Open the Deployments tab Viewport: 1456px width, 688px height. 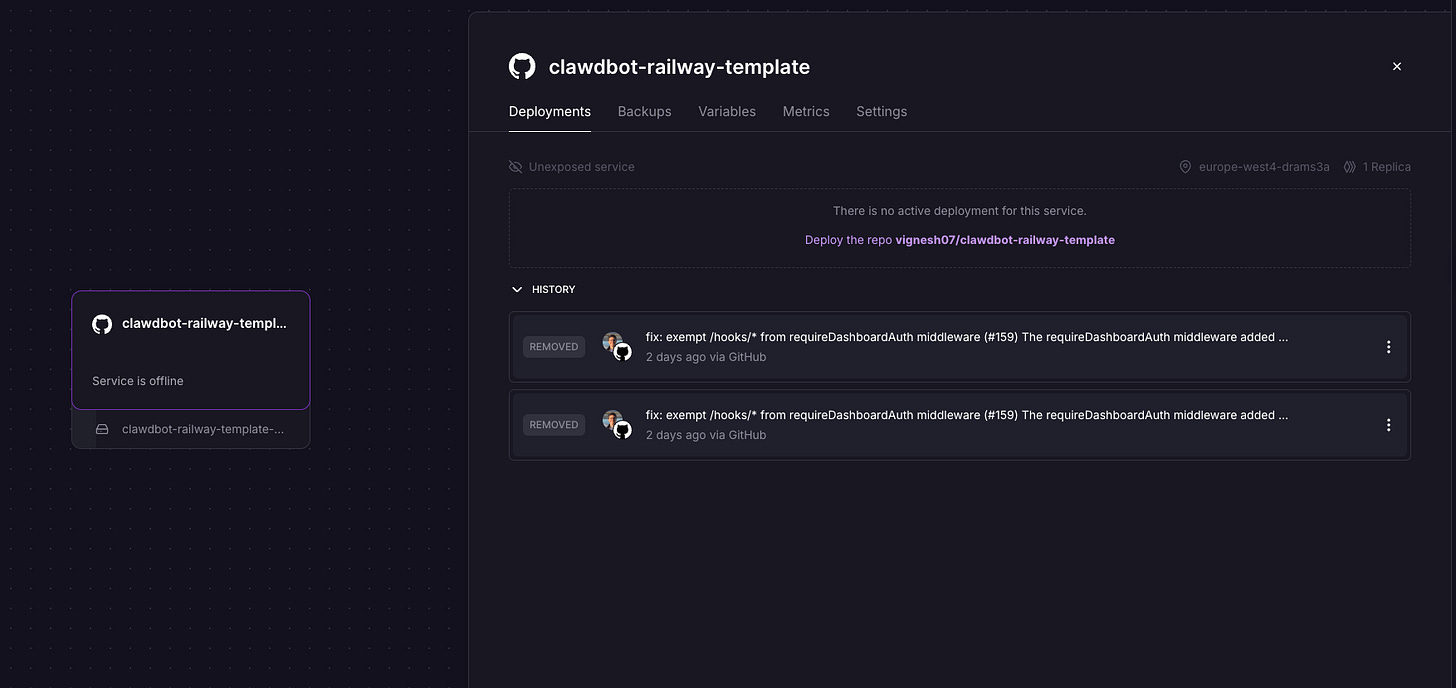click(550, 111)
